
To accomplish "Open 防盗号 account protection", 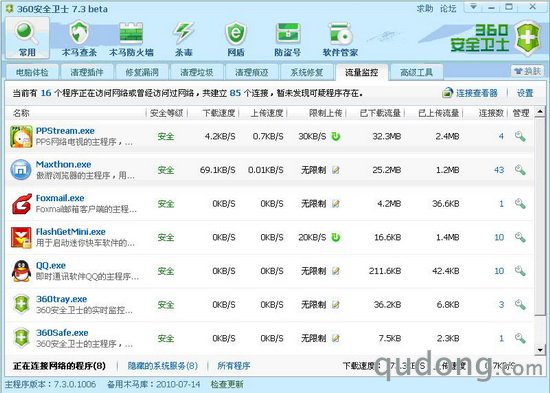I will [x=288, y=38].
